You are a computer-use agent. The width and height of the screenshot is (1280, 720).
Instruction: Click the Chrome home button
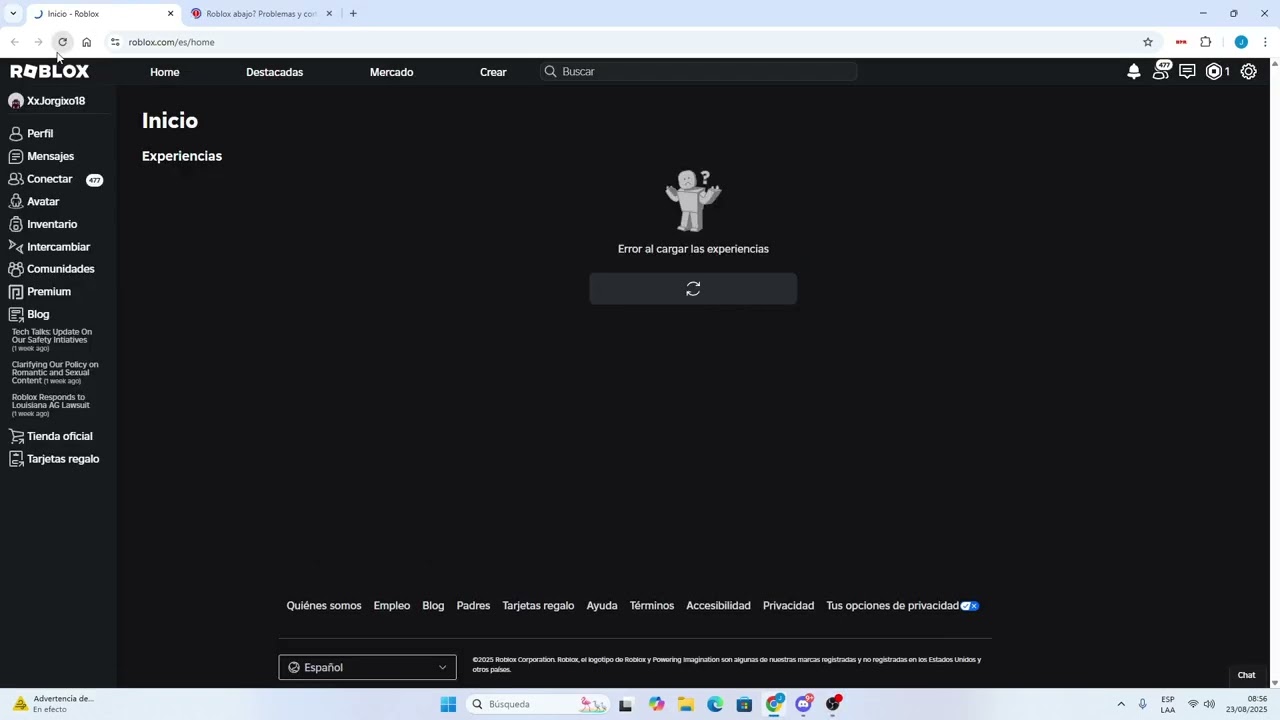click(x=86, y=42)
